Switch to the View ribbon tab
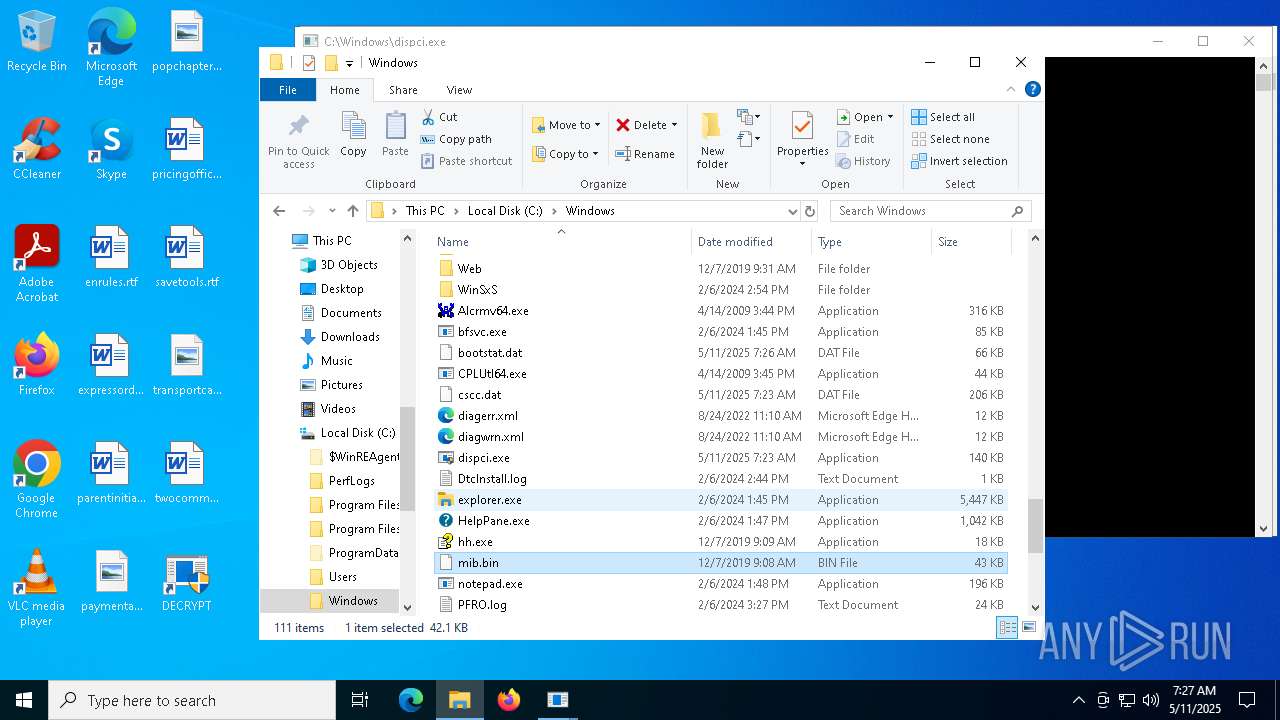Image resolution: width=1280 pixels, height=720 pixels. (459, 90)
